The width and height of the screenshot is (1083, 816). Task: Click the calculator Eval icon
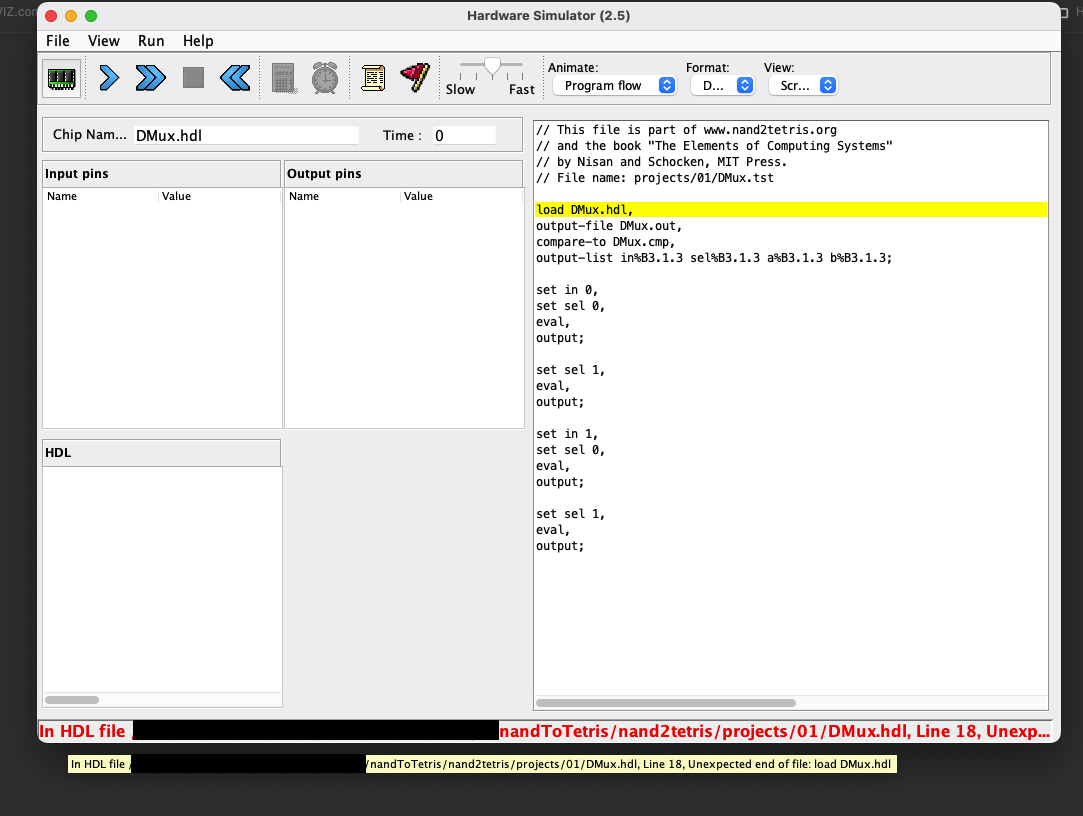point(283,78)
